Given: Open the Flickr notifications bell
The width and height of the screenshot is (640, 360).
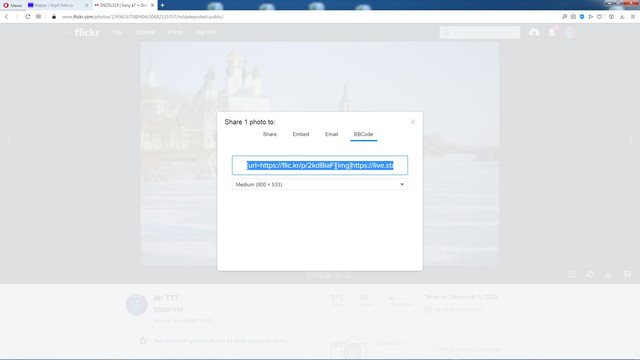Looking at the screenshot, I should [552, 32].
